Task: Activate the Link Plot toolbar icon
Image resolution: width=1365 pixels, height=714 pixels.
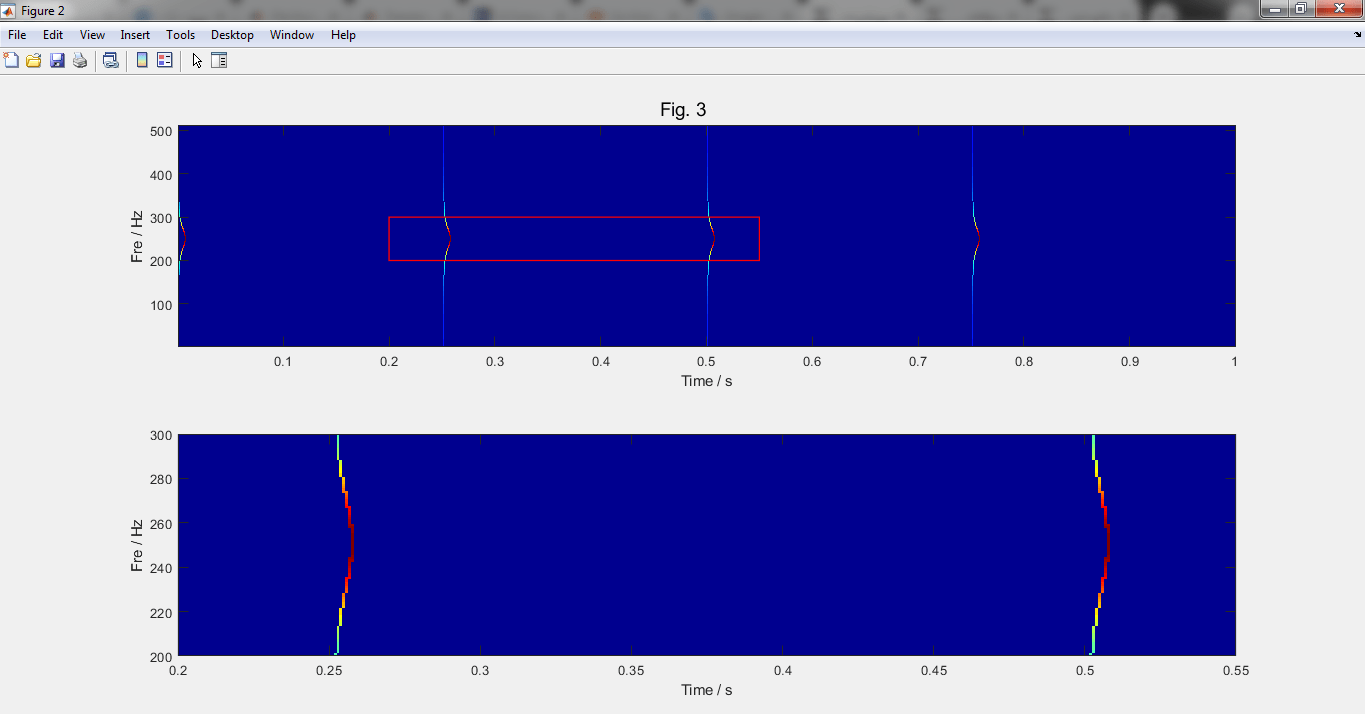Action: click(111, 60)
